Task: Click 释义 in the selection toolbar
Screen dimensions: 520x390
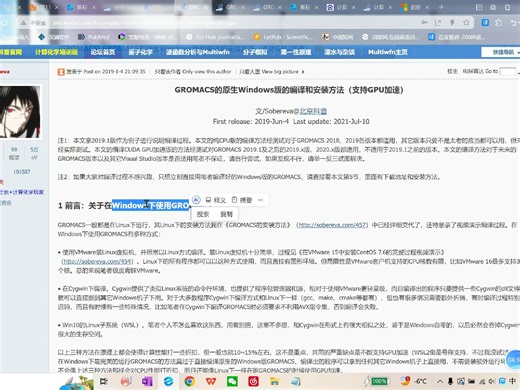Action: click(216, 200)
